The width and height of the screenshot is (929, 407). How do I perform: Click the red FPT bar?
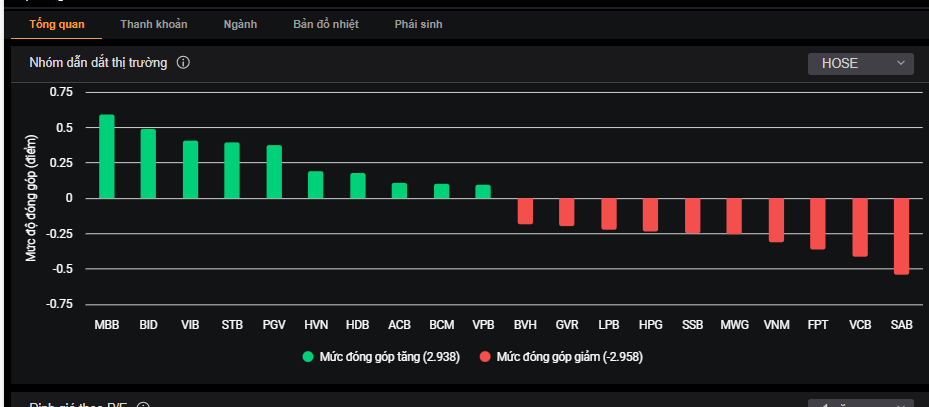coord(818,223)
